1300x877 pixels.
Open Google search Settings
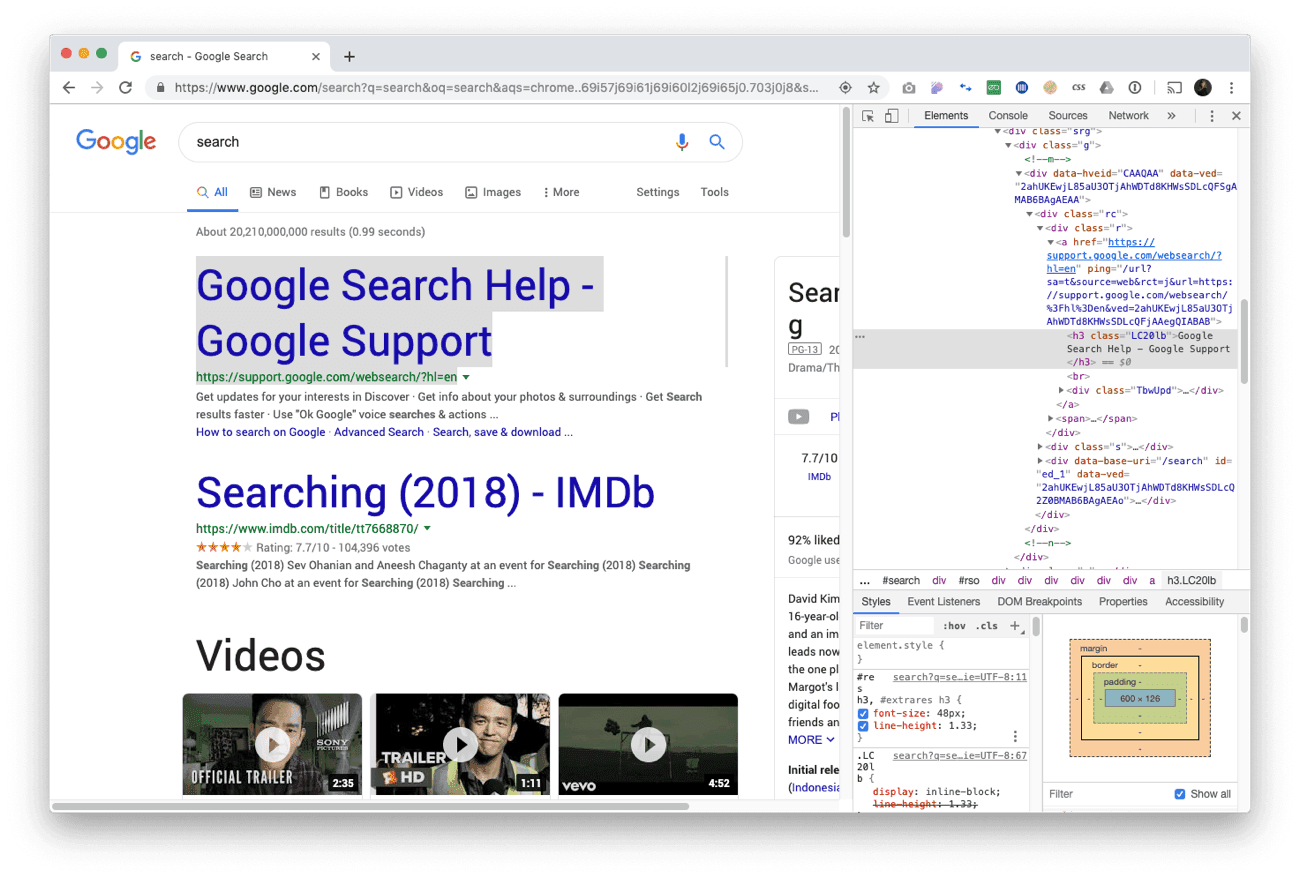tap(658, 192)
